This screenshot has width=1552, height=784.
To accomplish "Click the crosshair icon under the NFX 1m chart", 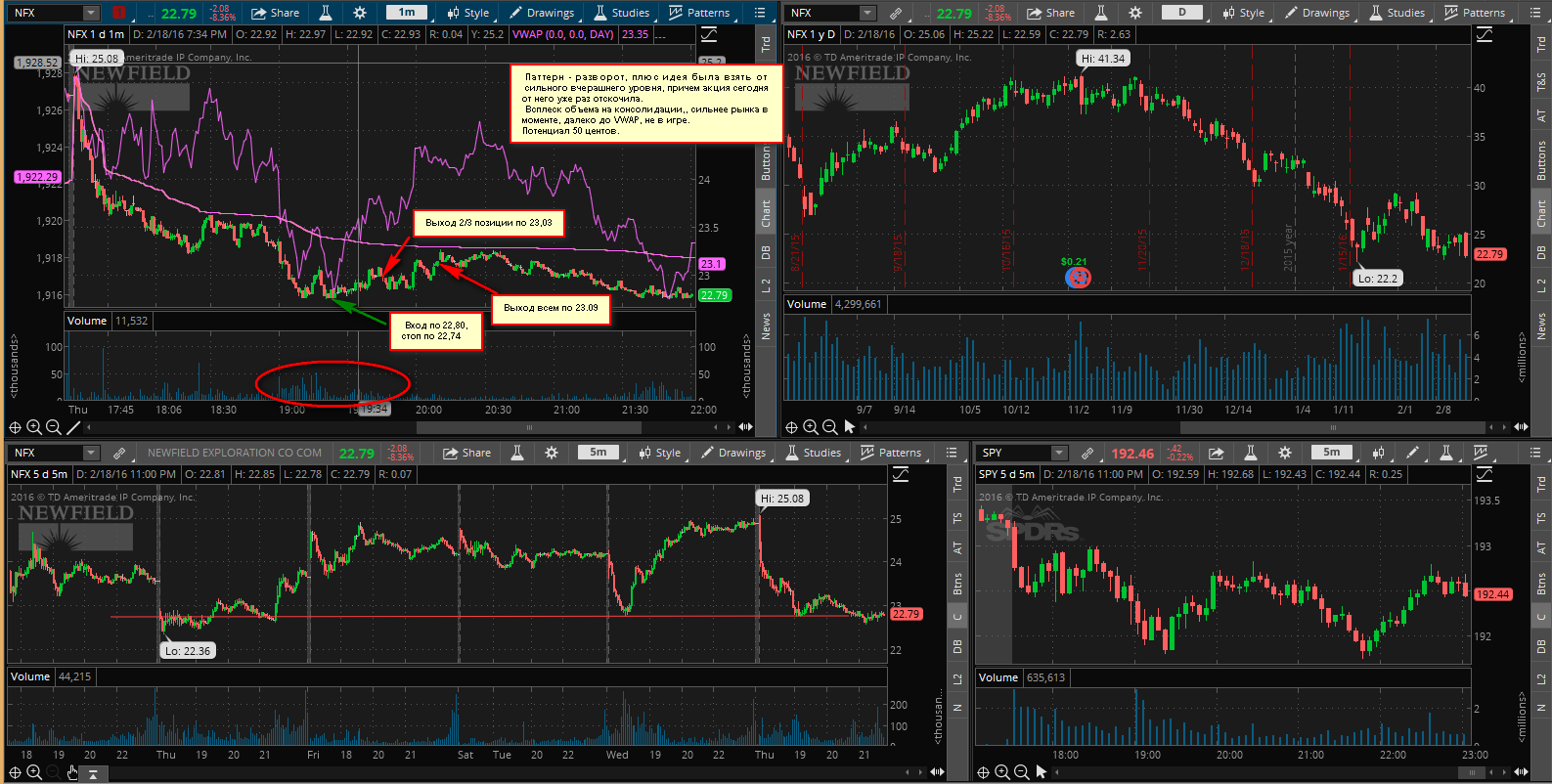I will coord(15,427).
